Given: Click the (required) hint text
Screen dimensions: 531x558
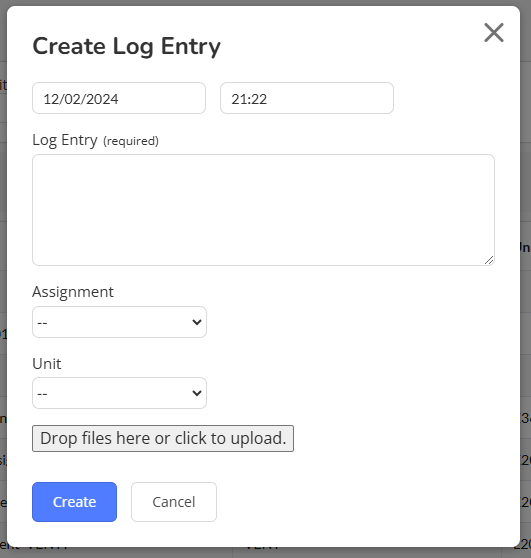Looking at the screenshot, I should (x=131, y=141).
